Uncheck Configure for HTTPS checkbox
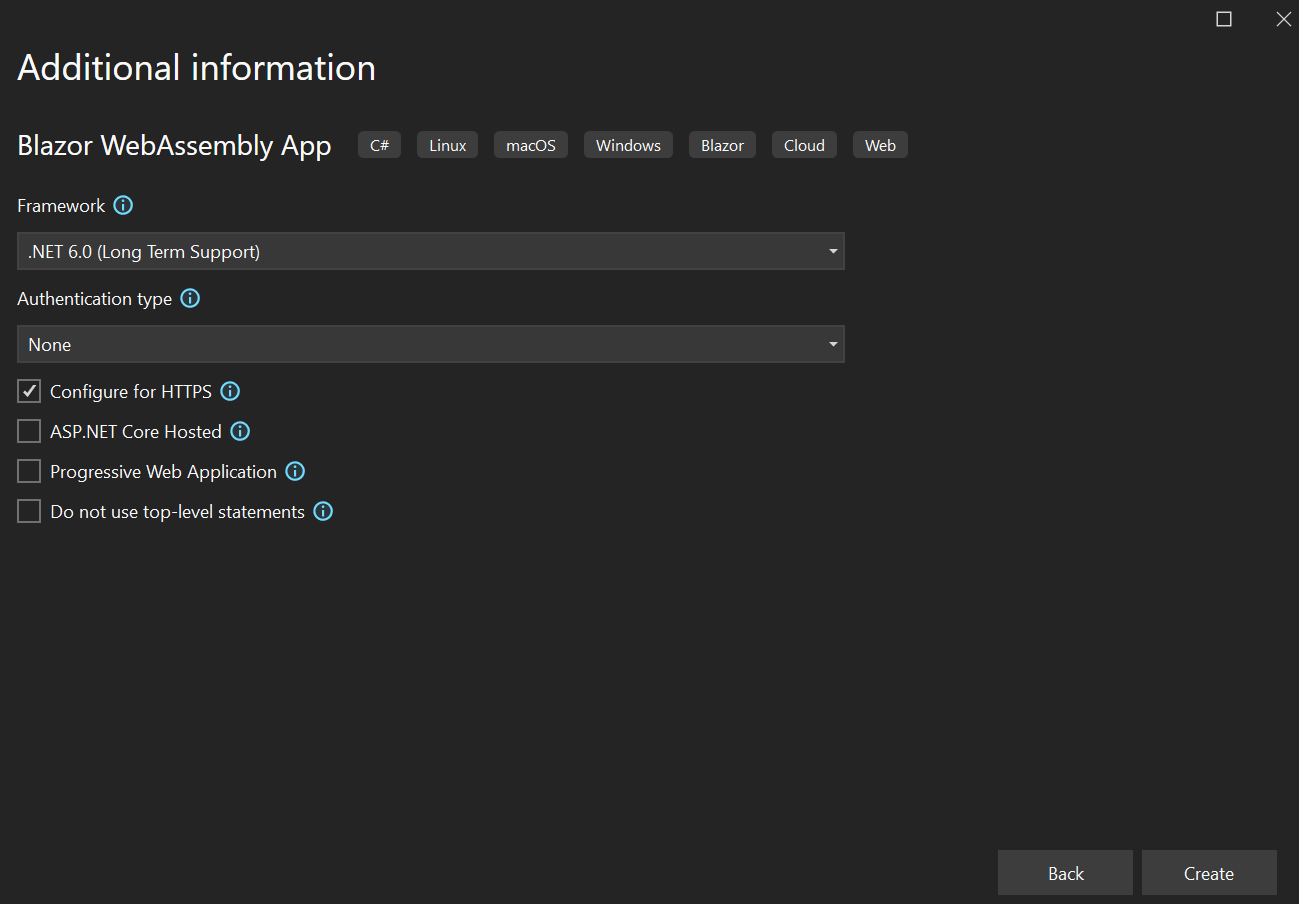This screenshot has width=1299, height=904. coord(29,391)
